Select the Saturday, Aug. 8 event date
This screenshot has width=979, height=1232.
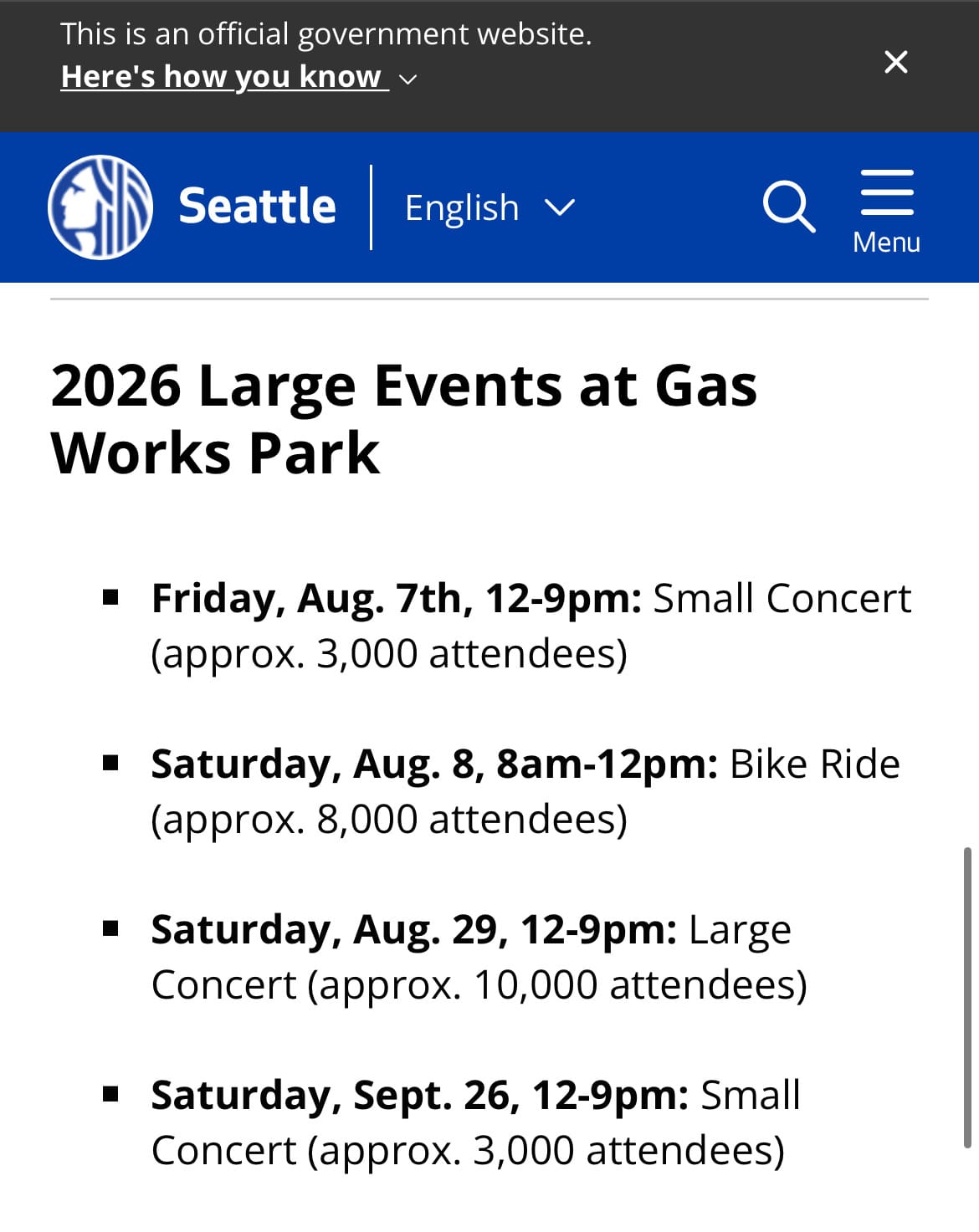click(x=434, y=764)
